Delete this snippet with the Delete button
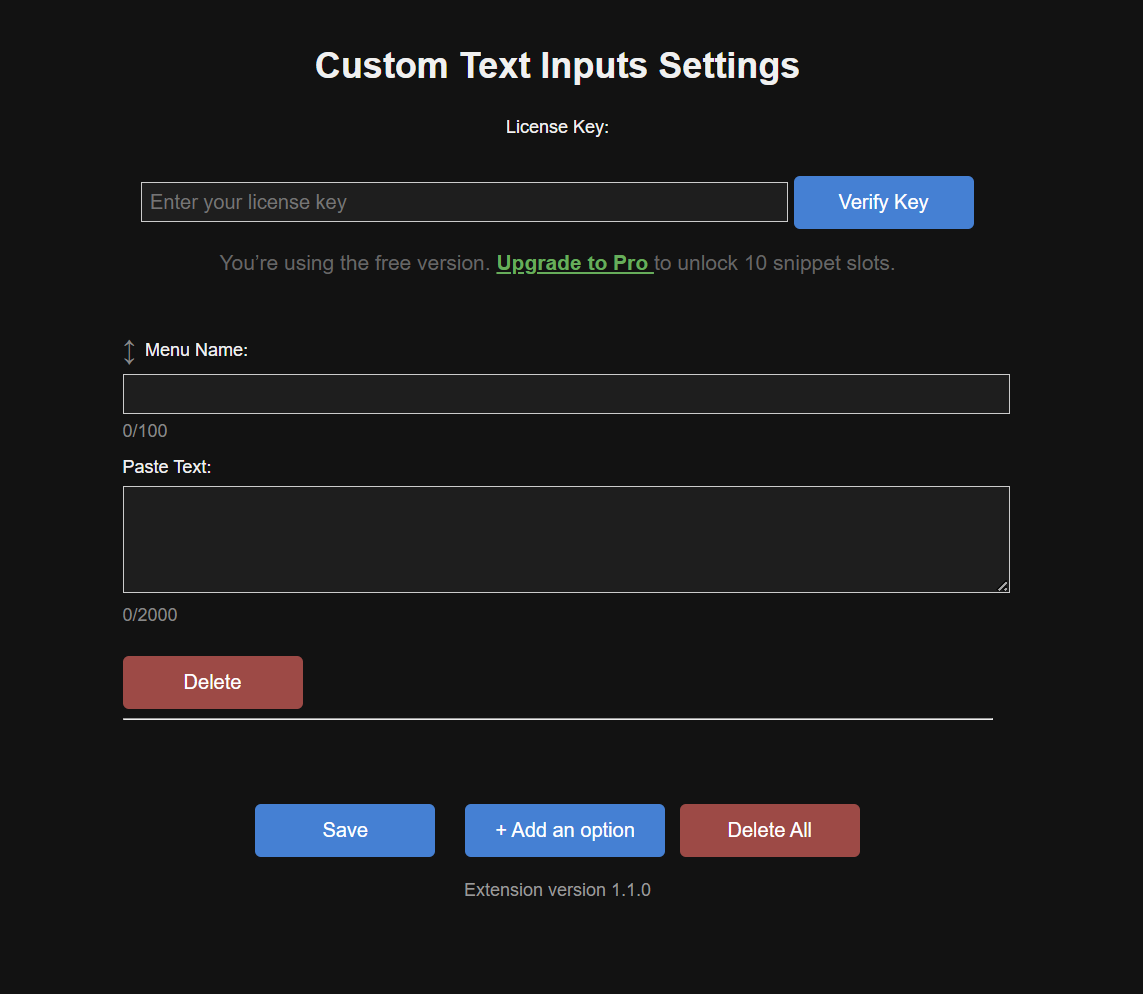Viewport: 1143px width, 994px height. (x=213, y=682)
